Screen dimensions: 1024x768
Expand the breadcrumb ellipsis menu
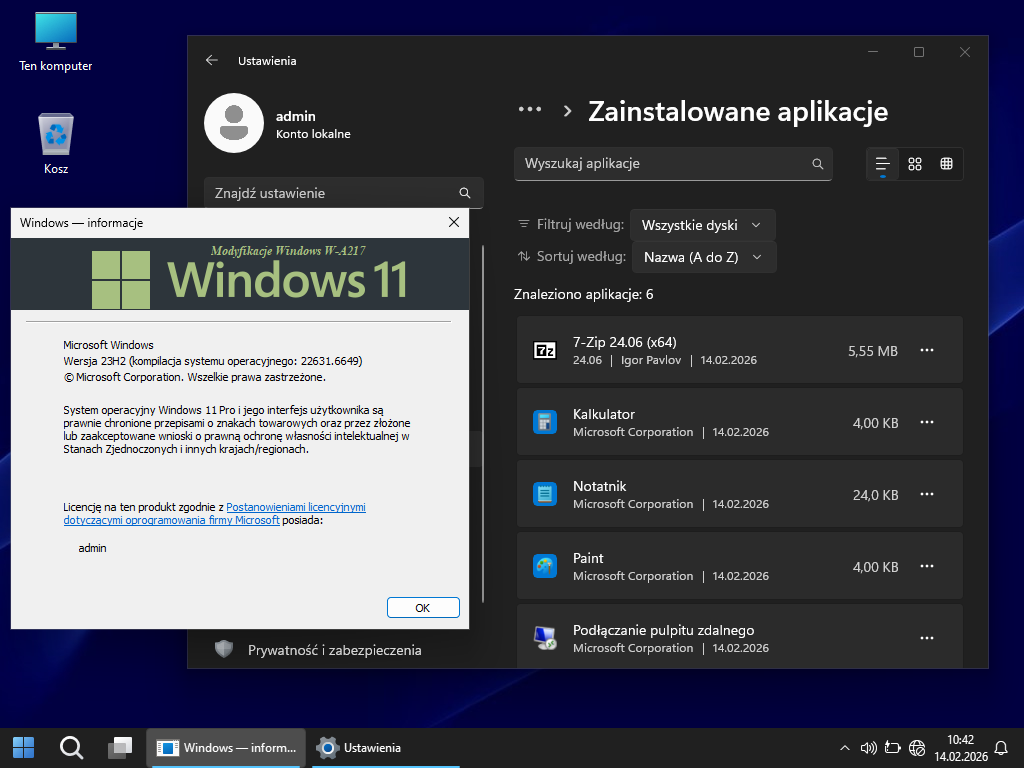pyautogui.click(x=529, y=110)
